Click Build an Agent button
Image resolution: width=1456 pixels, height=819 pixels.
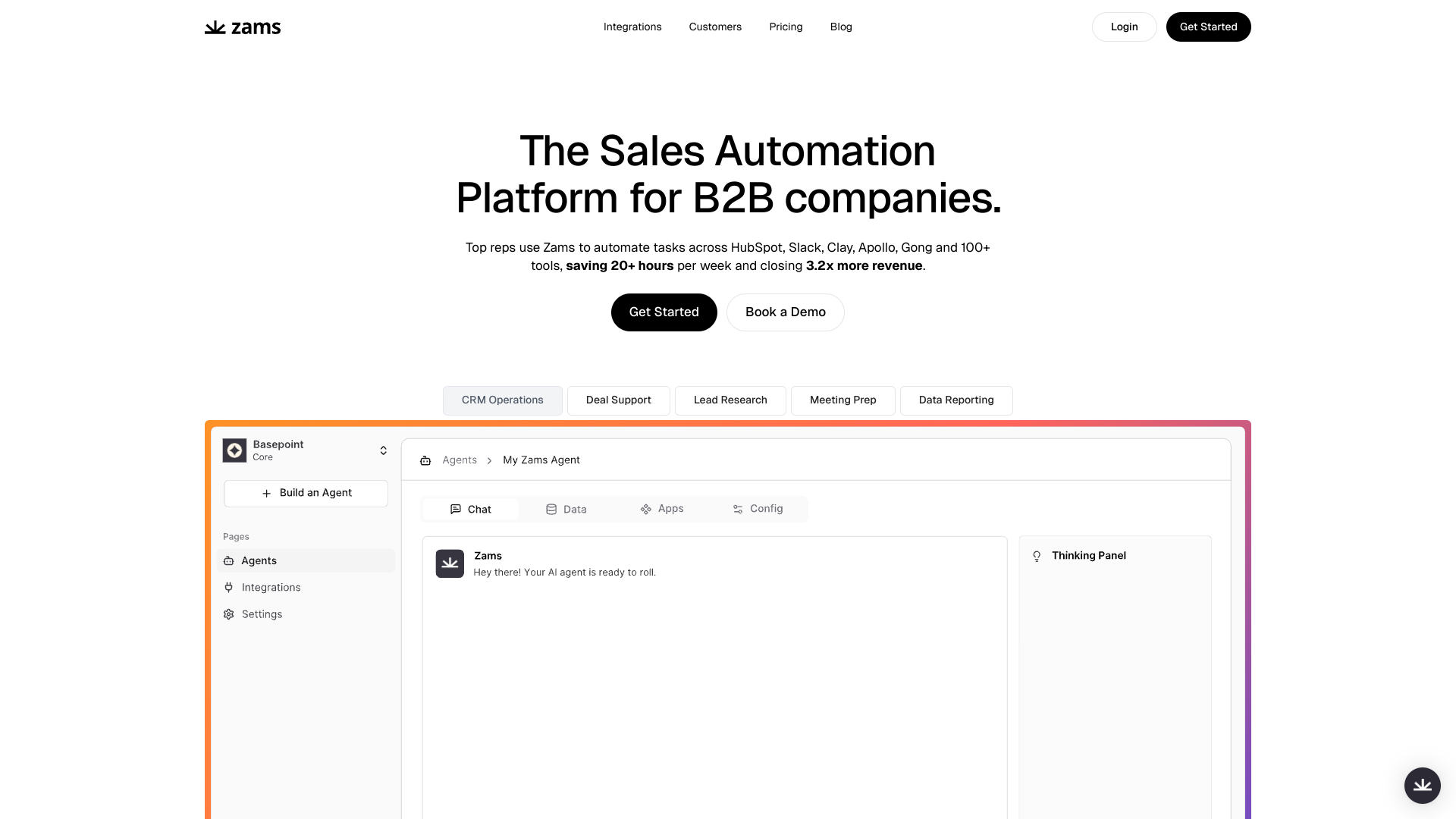point(306,493)
